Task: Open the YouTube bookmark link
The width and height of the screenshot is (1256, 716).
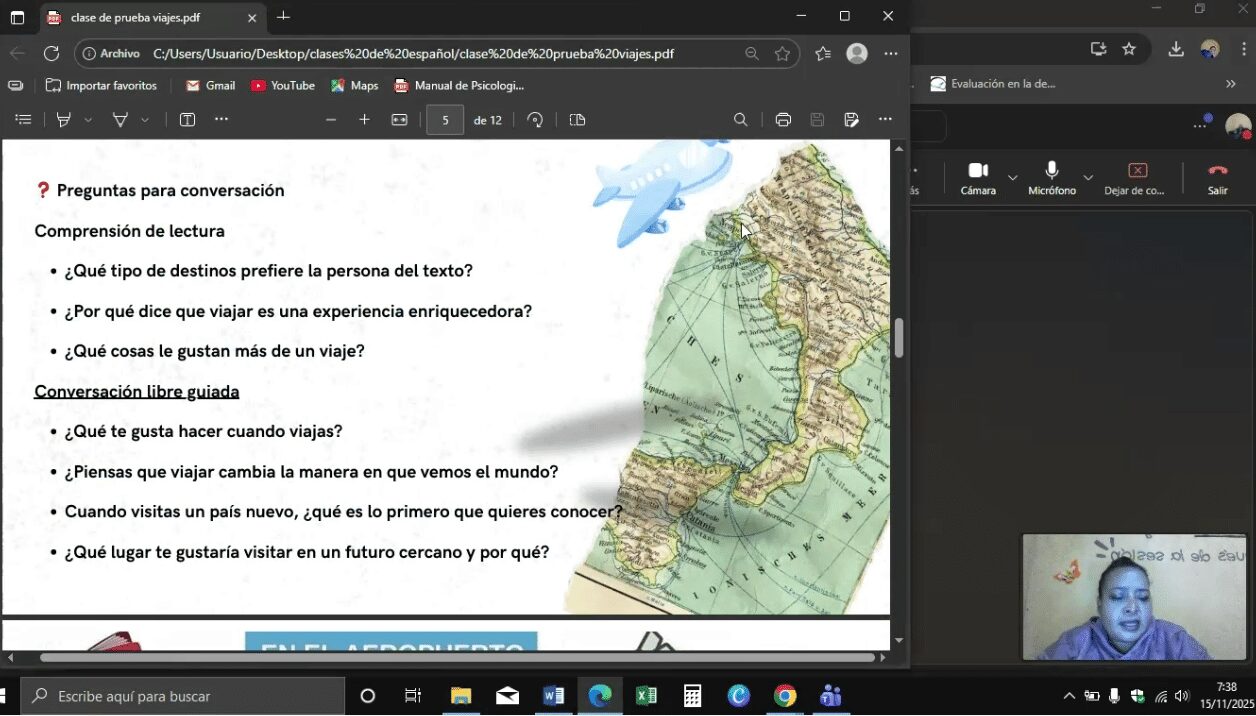Action: tap(282, 86)
